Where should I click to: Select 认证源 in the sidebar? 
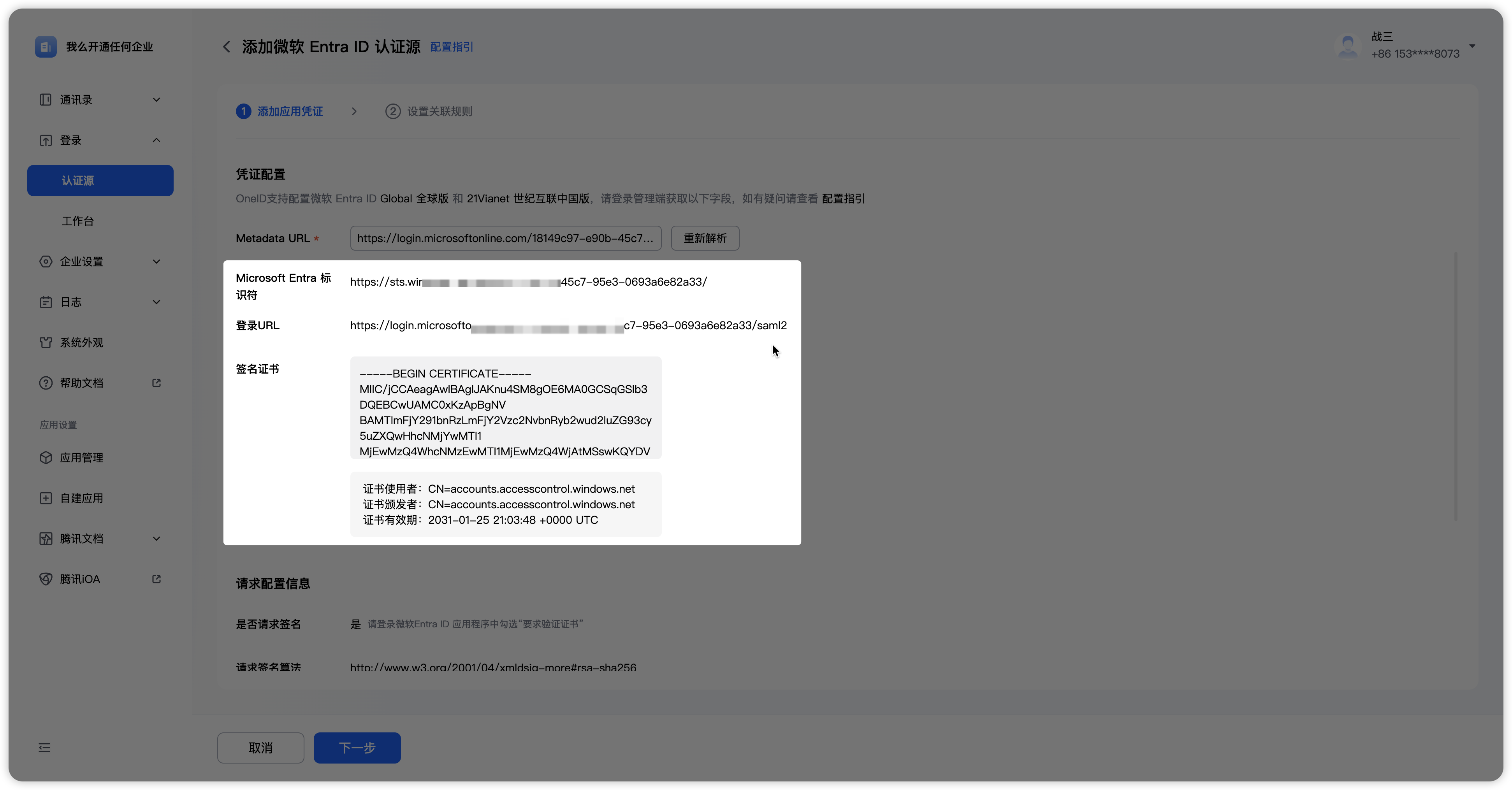pos(100,181)
